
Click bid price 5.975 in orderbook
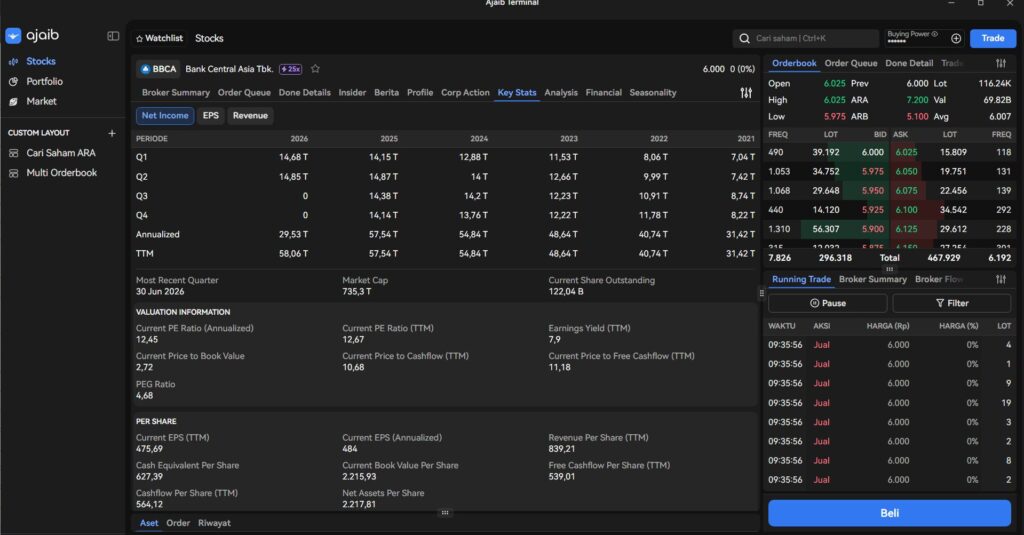[x=872, y=171]
